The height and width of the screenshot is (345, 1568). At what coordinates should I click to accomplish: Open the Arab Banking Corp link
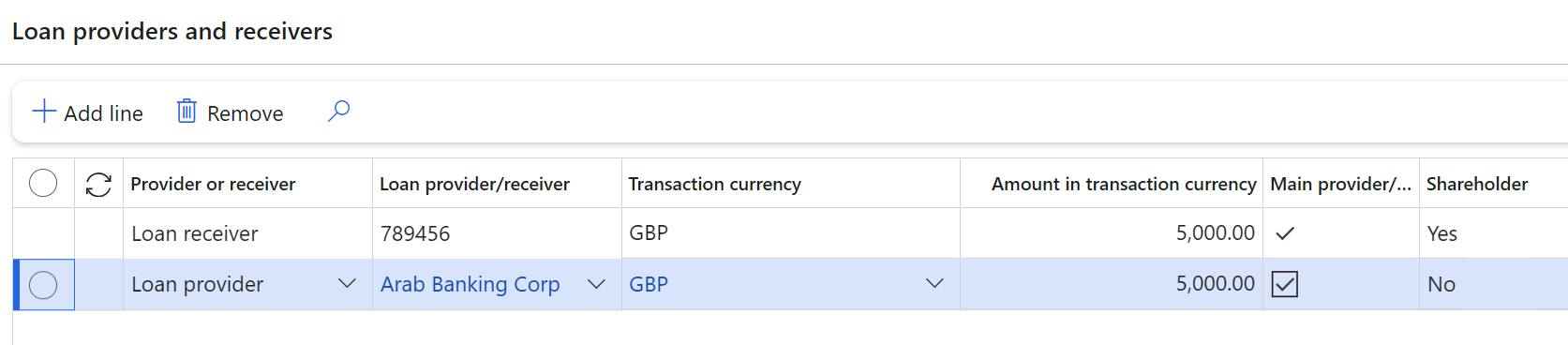(470, 284)
